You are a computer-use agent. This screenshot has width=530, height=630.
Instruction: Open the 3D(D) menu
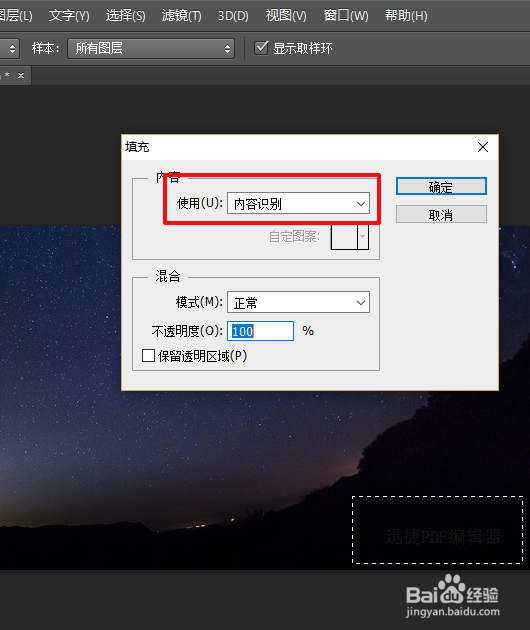point(233,16)
